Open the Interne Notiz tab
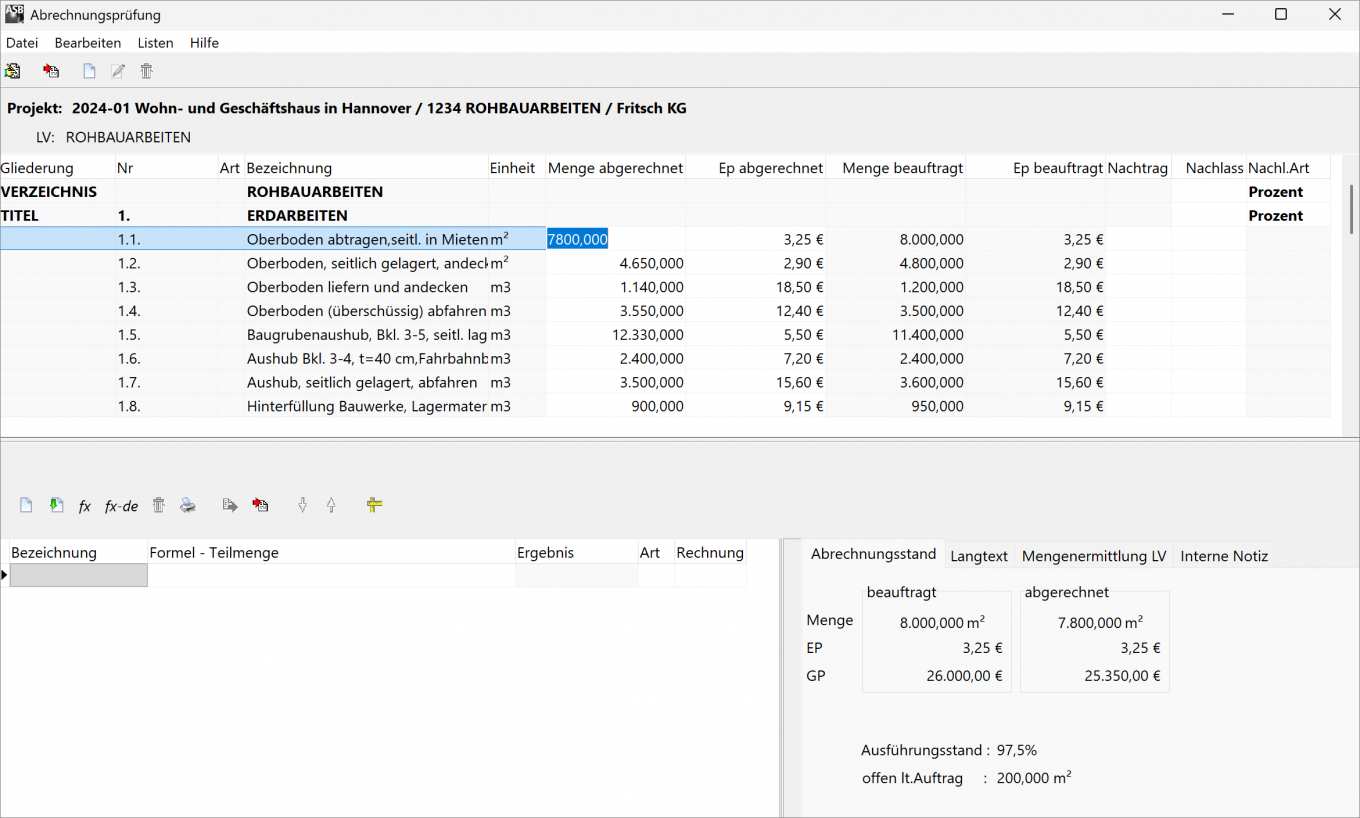 [x=1223, y=556]
